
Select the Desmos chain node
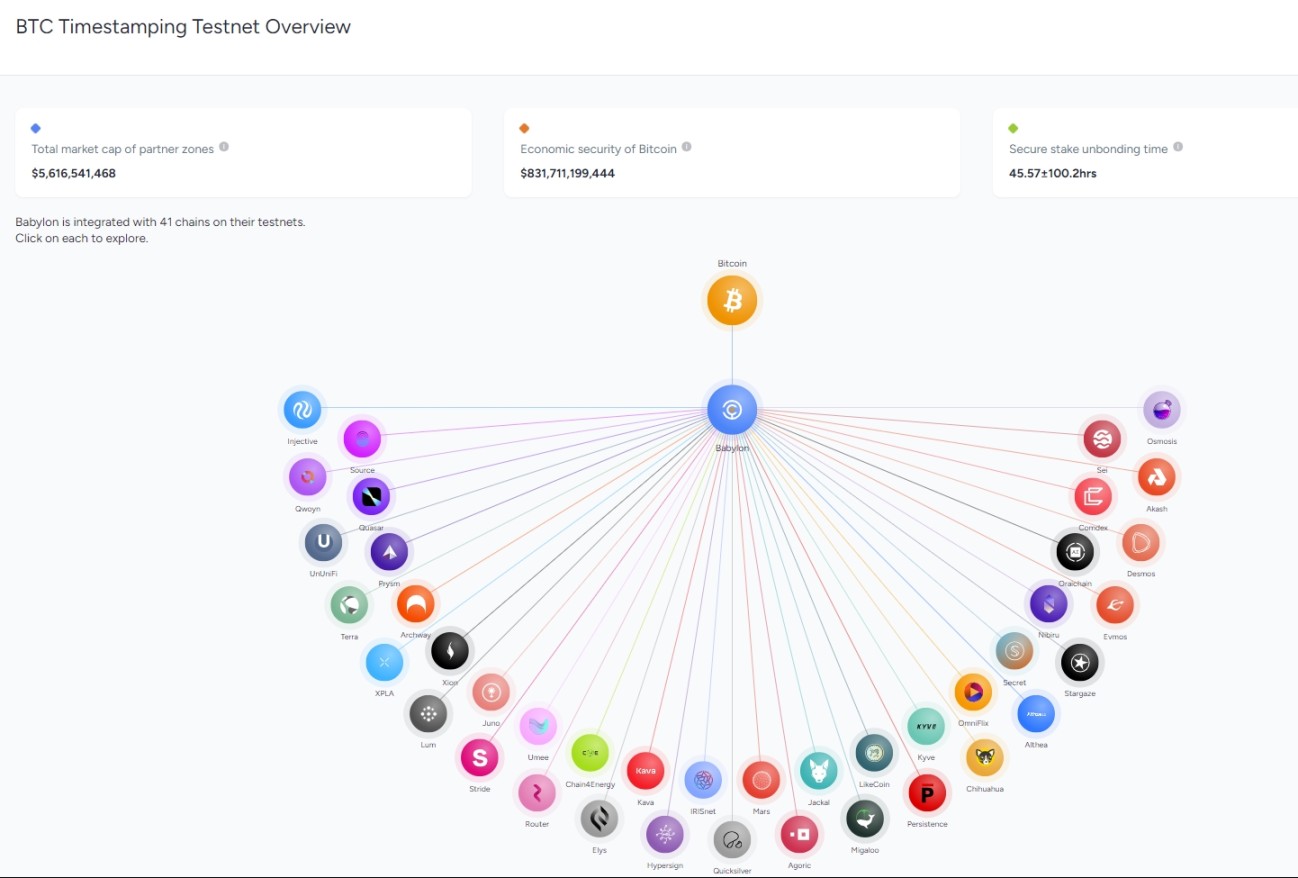[x=1141, y=543]
